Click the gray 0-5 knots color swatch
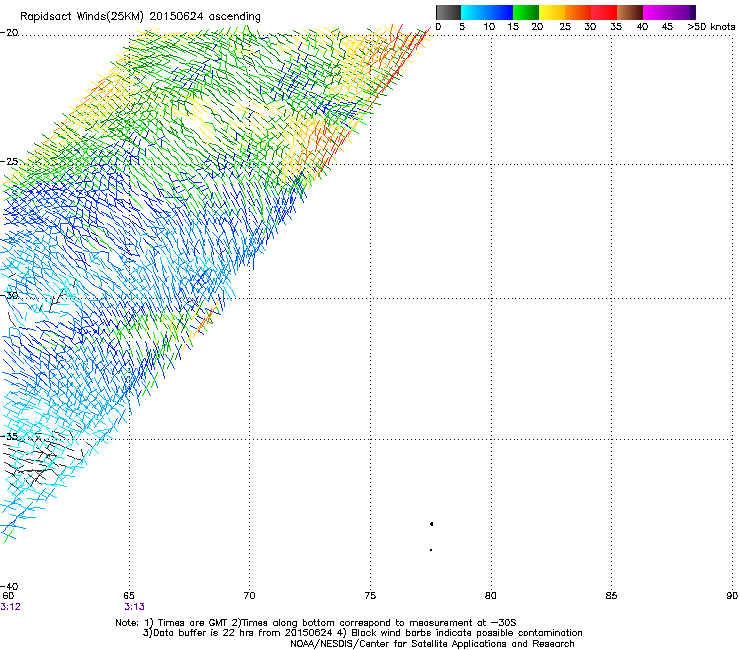The image size is (740, 650). 448,12
